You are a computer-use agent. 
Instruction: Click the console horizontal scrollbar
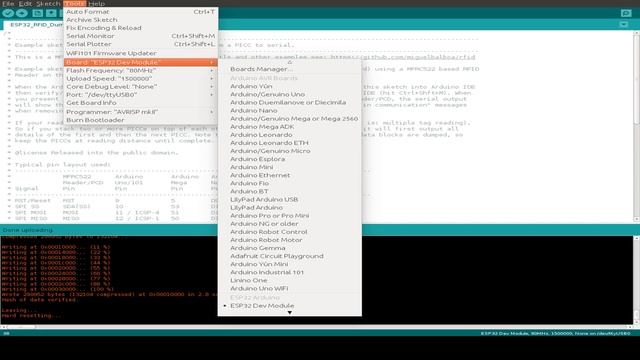(x=317, y=327)
